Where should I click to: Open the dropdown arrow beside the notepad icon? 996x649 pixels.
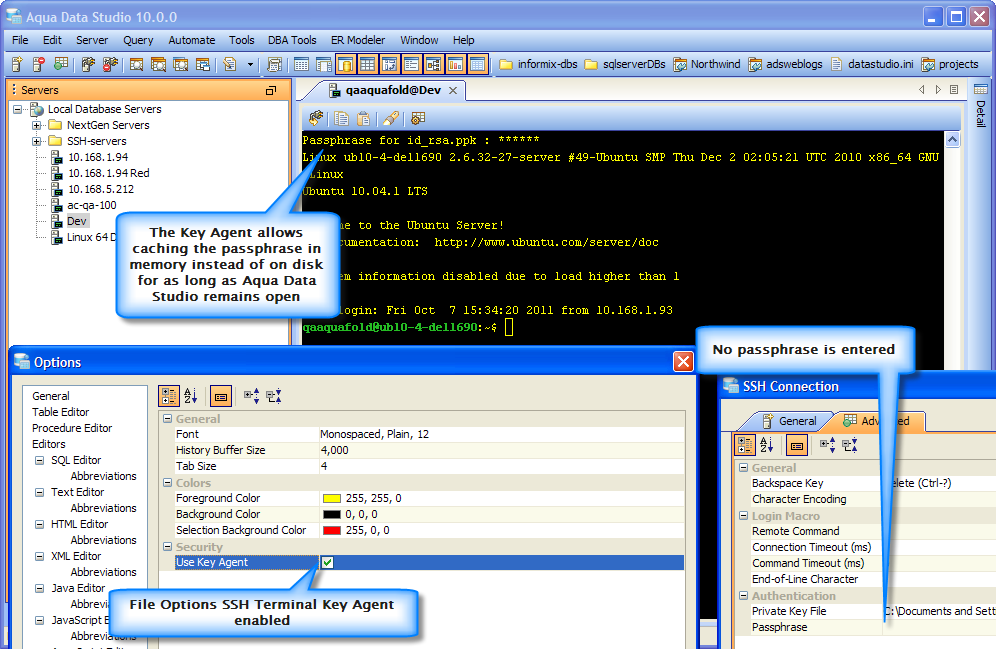click(x=250, y=64)
